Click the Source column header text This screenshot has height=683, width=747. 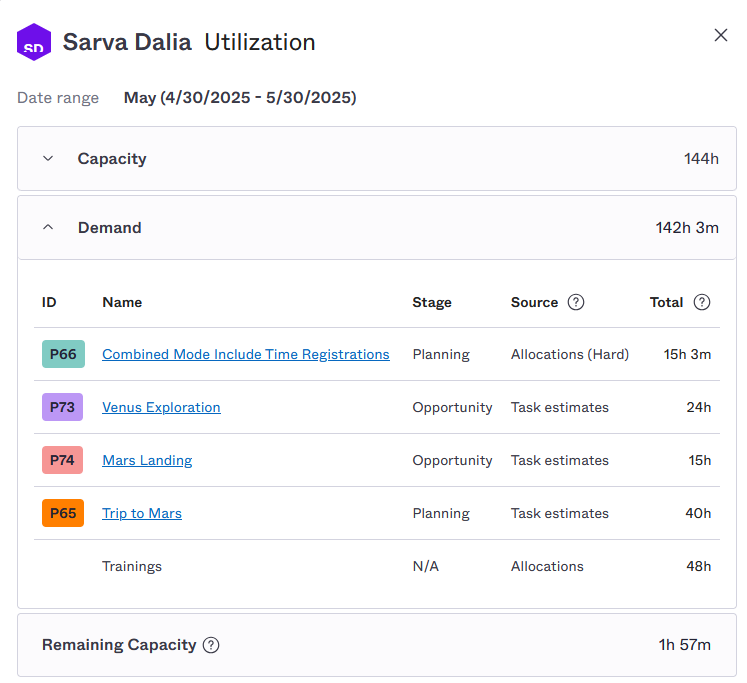[534, 302]
